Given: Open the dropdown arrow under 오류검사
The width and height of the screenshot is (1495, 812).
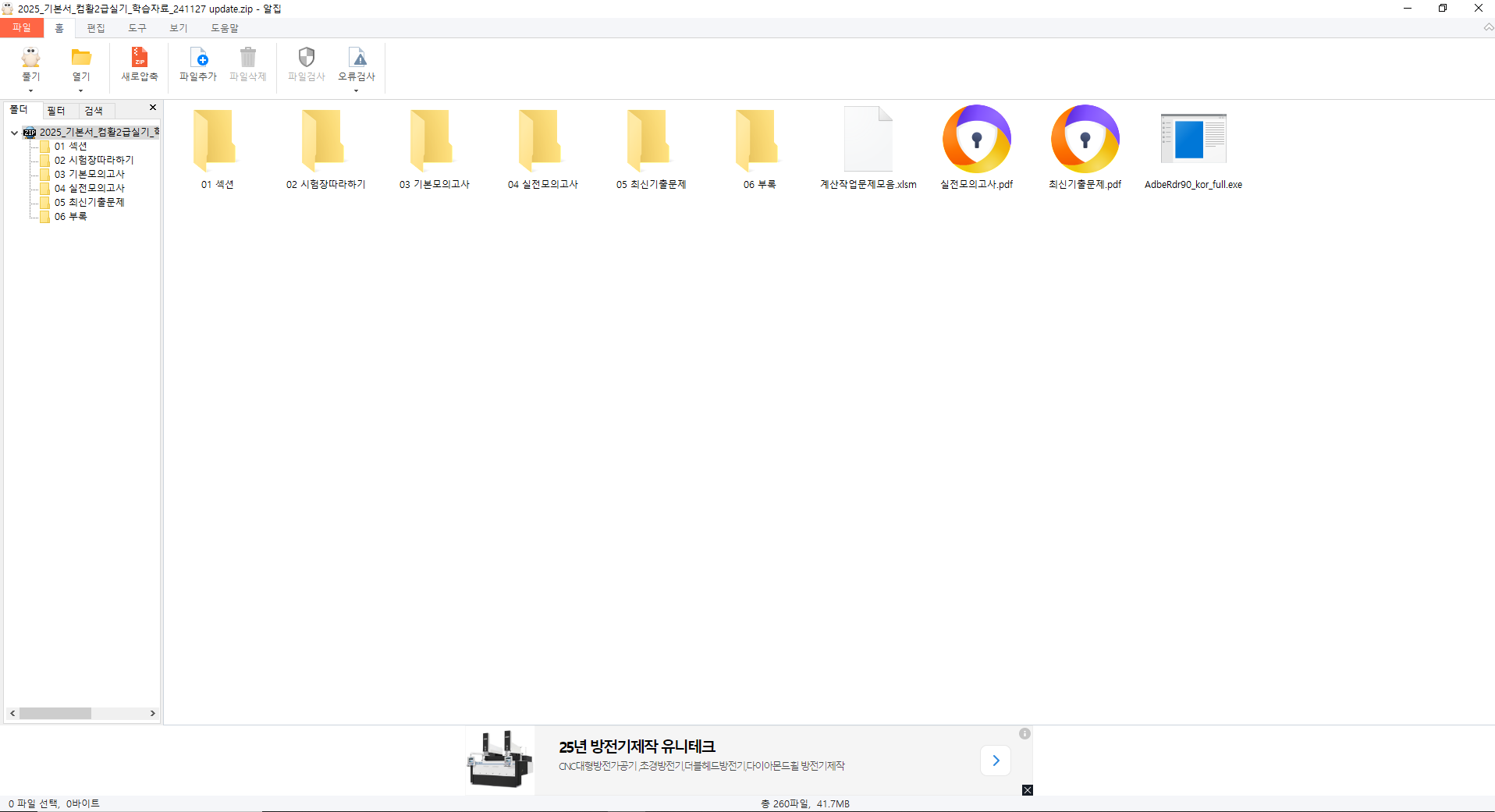Looking at the screenshot, I should pos(357,91).
